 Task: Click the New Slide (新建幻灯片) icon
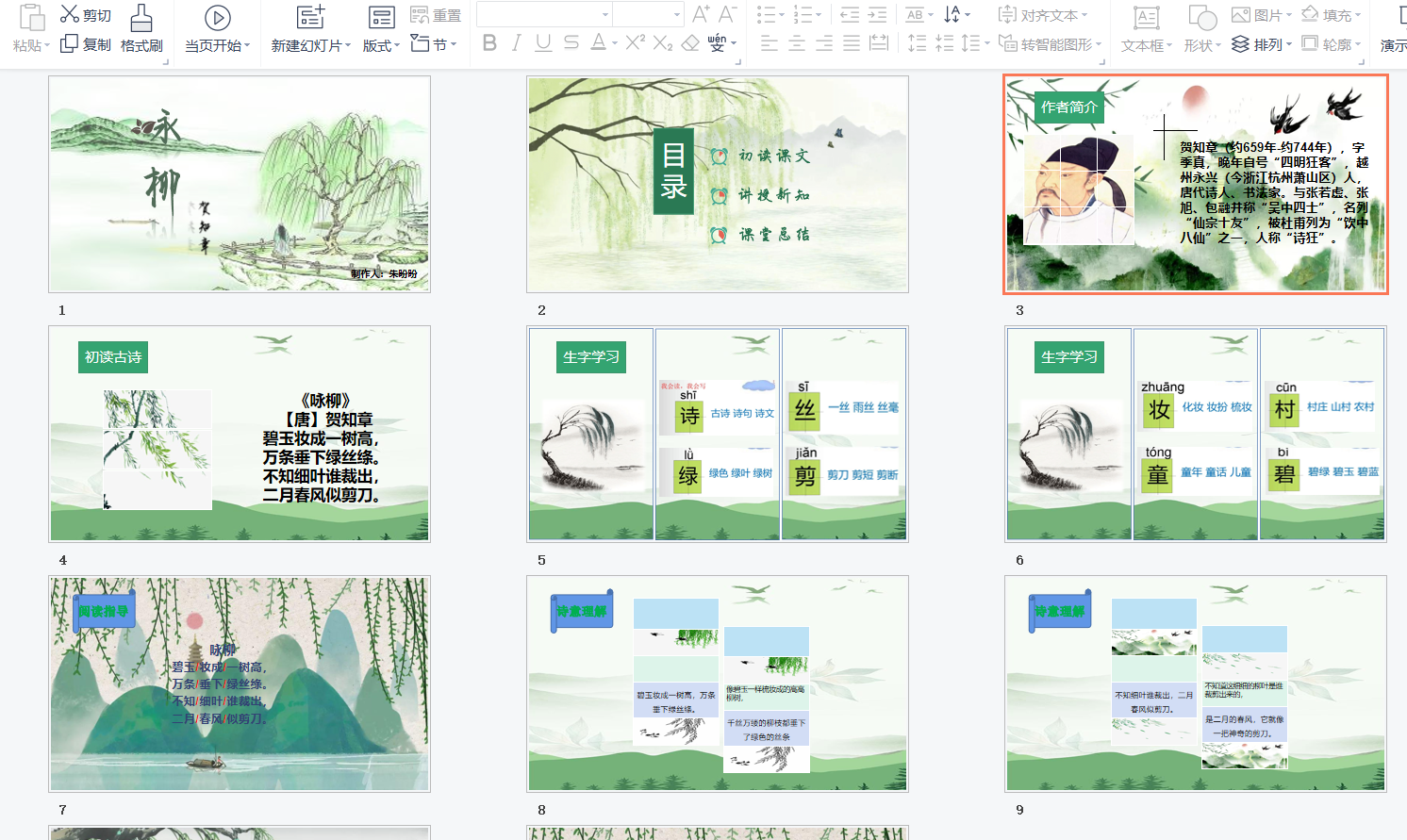pos(310,17)
